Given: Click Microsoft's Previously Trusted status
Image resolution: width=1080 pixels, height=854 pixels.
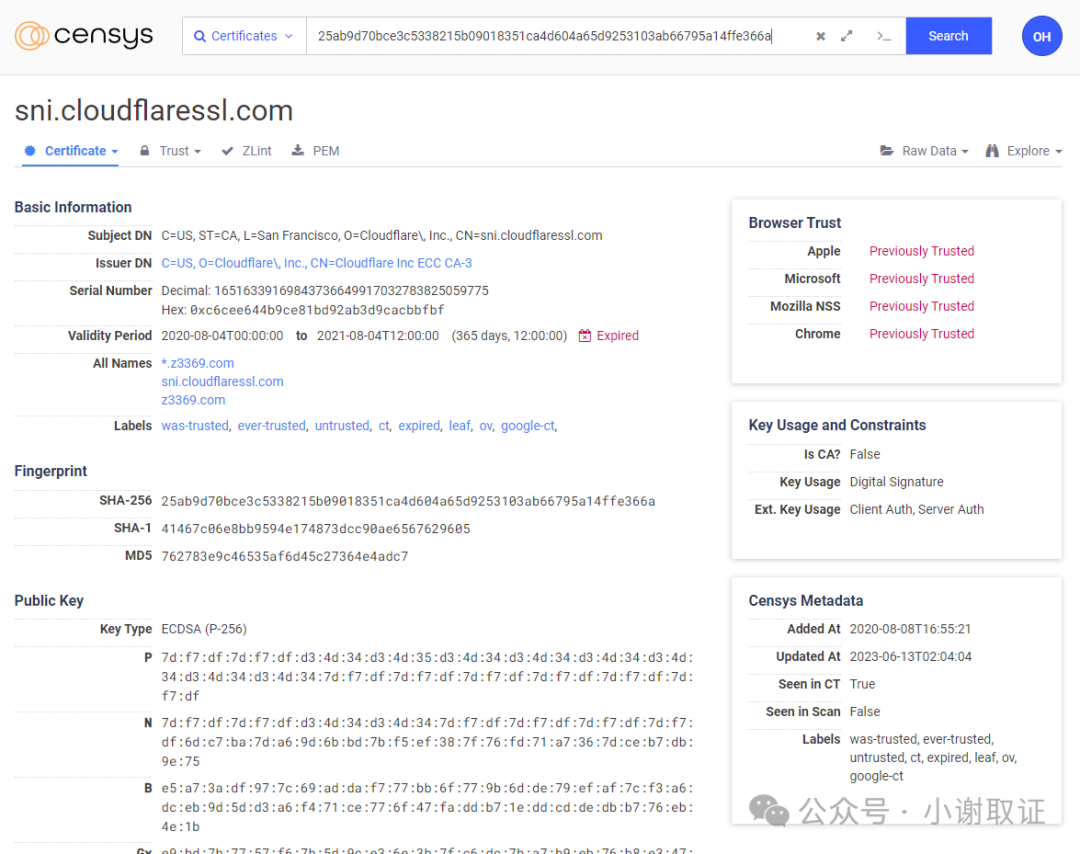Looking at the screenshot, I should click(922, 278).
